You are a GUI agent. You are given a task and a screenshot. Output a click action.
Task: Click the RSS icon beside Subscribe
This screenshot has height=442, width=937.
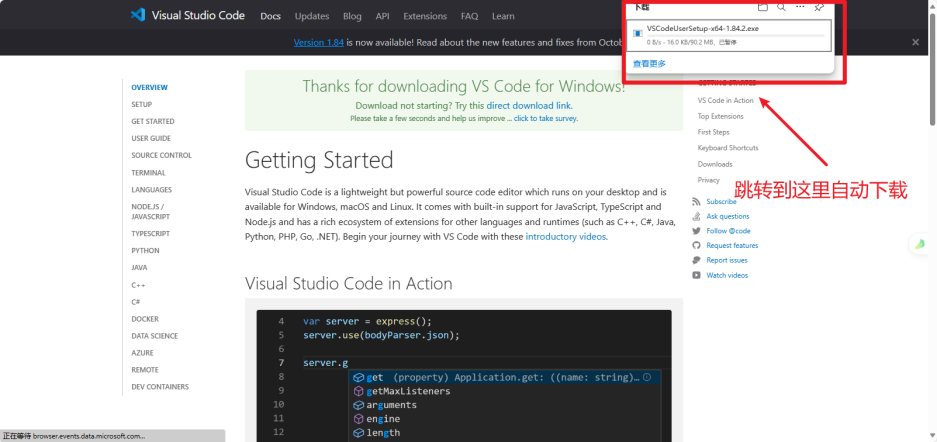696,202
